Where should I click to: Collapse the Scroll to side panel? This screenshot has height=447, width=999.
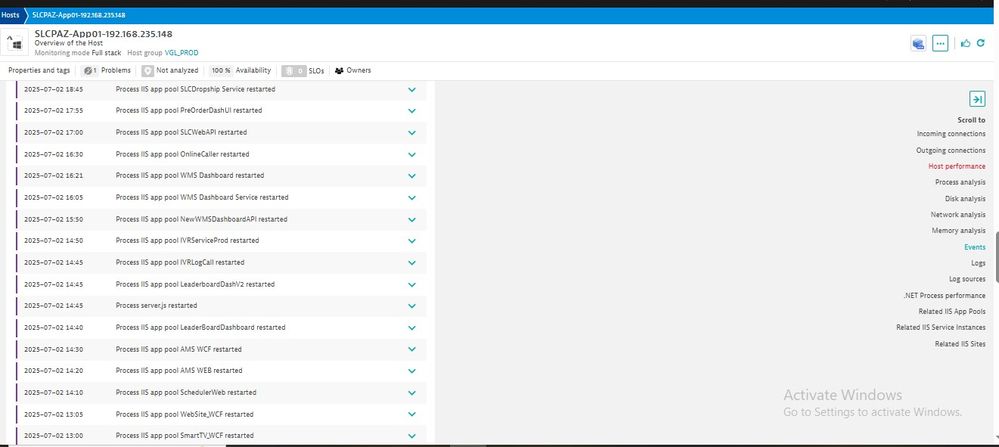(x=977, y=99)
